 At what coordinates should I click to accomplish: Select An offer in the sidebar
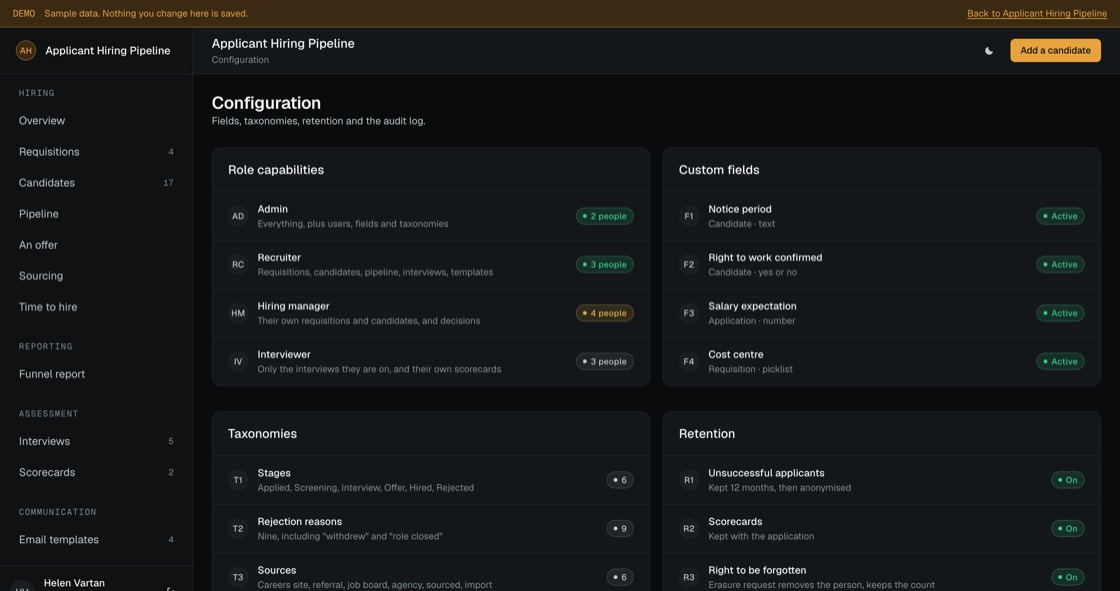coord(96,245)
